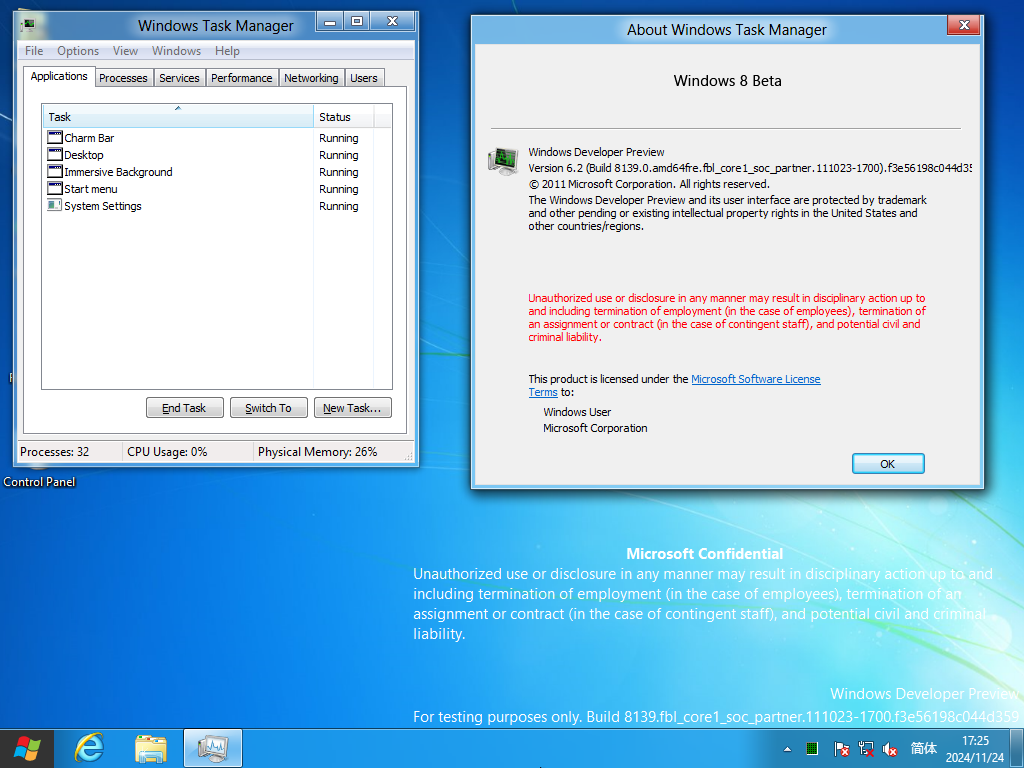
Task: Click the network tray icon
Action: coord(866,749)
